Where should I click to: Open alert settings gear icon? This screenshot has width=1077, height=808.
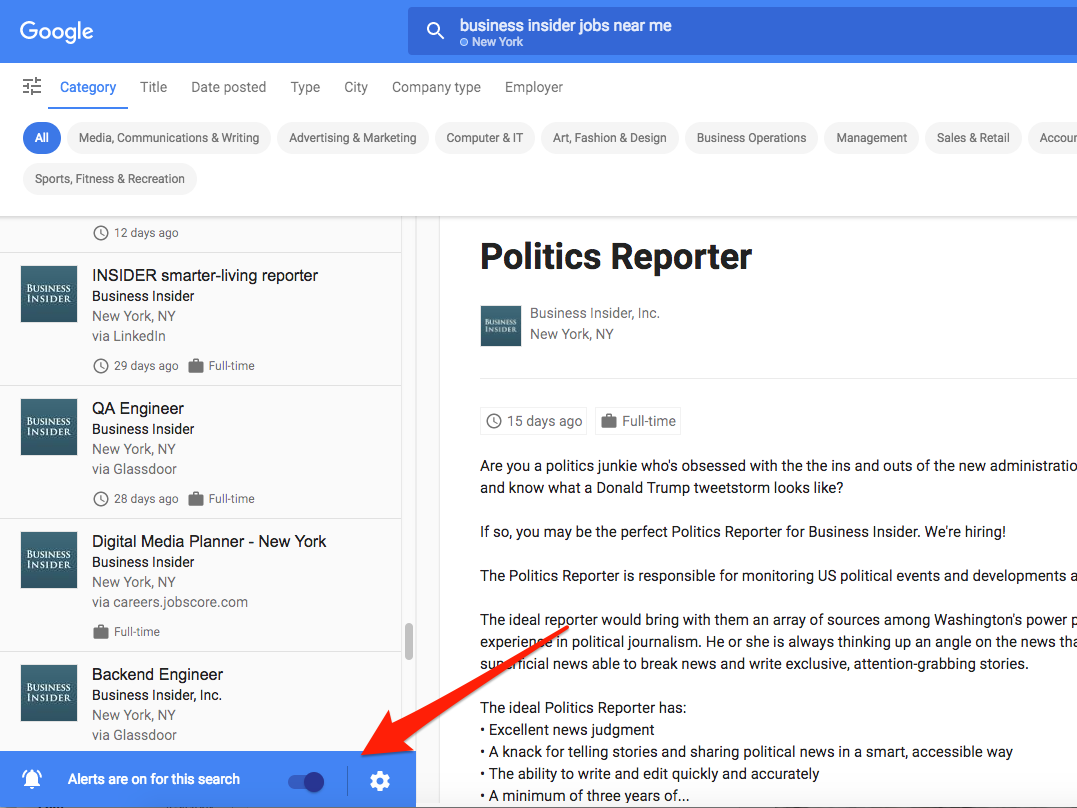(380, 781)
